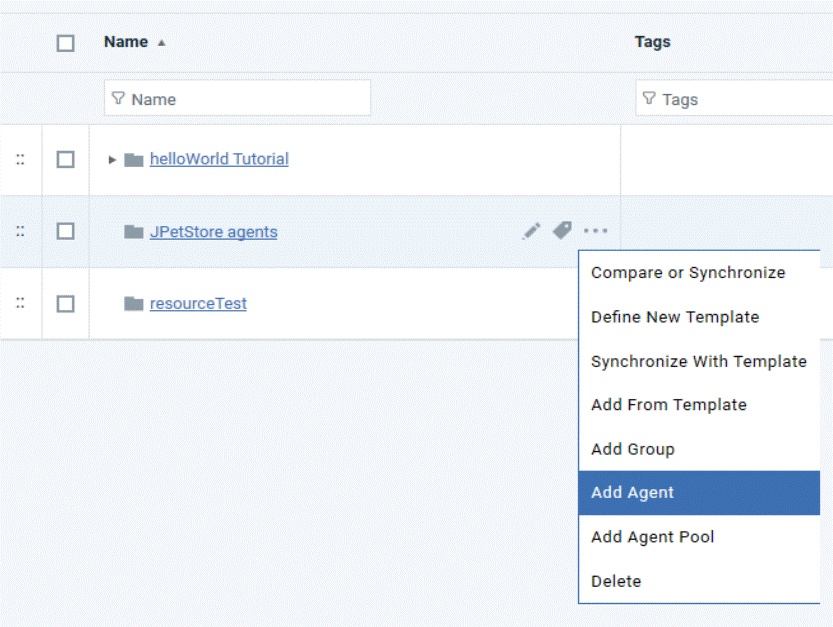Click the pencil edit icon on JPetStore agents

point(531,231)
